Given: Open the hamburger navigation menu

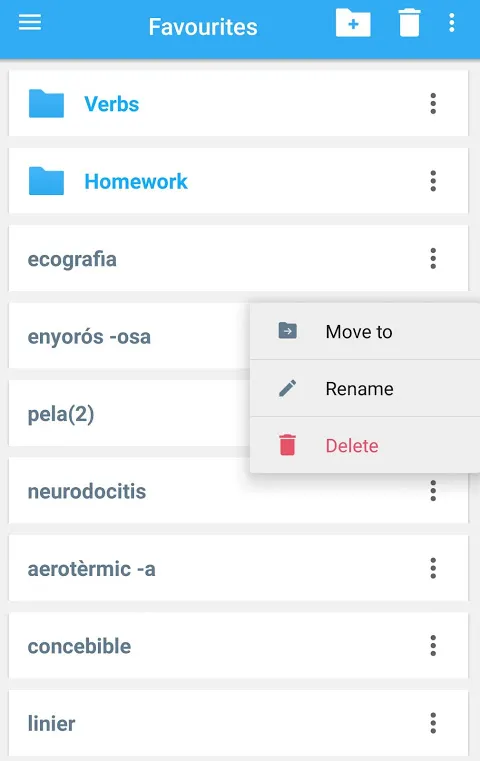Looking at the screenshot, I should (30, 22).
